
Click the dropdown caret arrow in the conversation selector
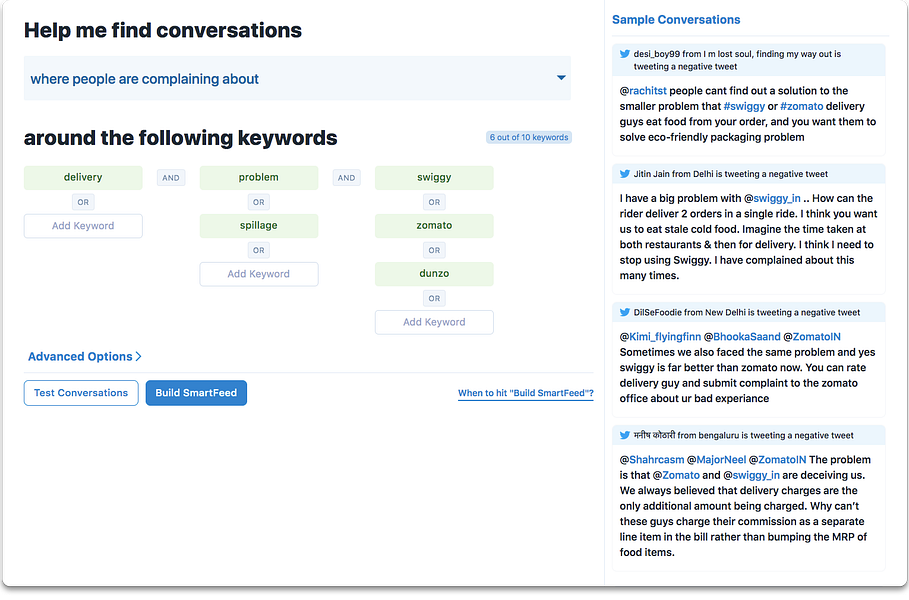tap(561, 78)
